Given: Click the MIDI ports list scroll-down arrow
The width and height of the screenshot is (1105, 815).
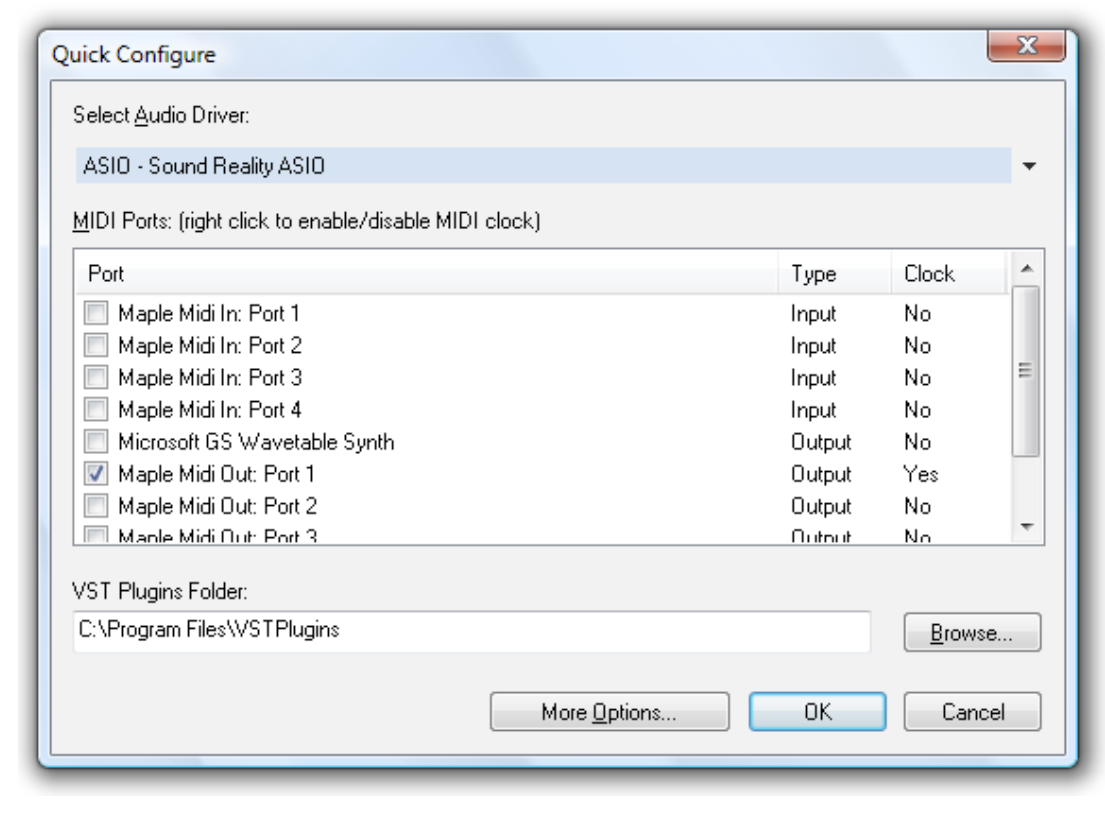Looking at the screenshot, I should [x=1027, y=526].
